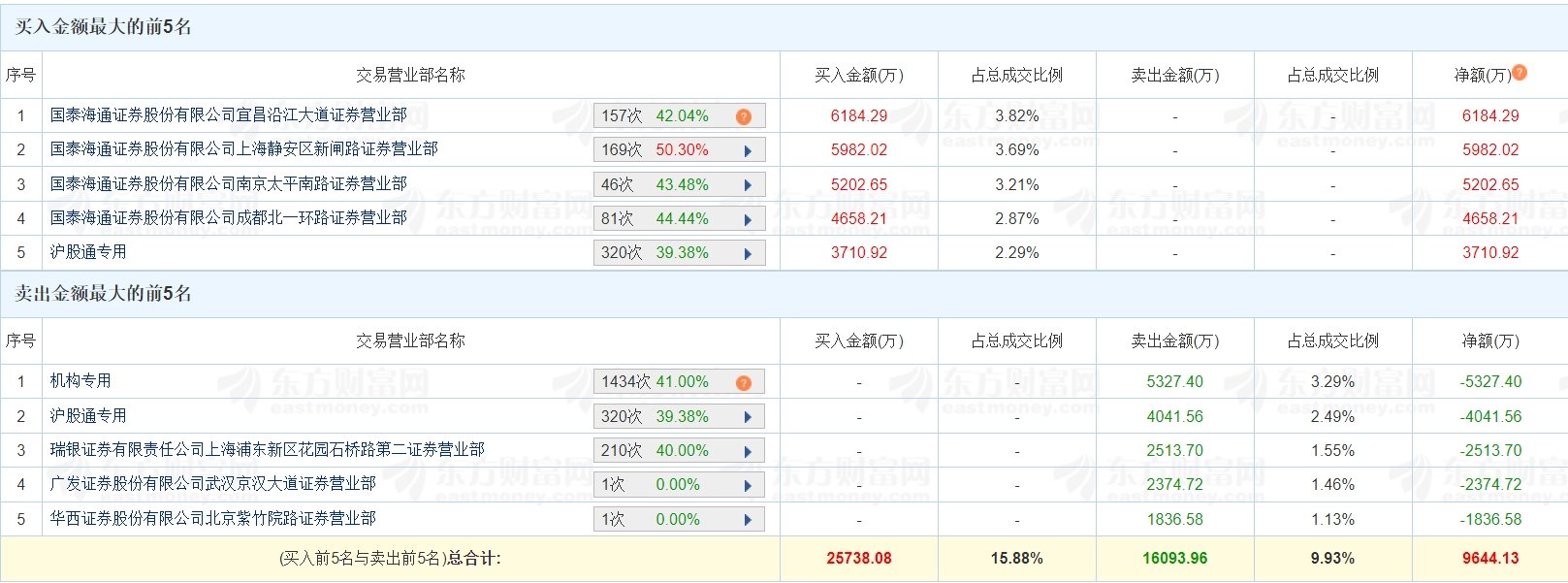Expand arrow in buy-side 沪股通专用 row
The width and height of the screenshot is (1568, 583).
click(x=748, y=254)
